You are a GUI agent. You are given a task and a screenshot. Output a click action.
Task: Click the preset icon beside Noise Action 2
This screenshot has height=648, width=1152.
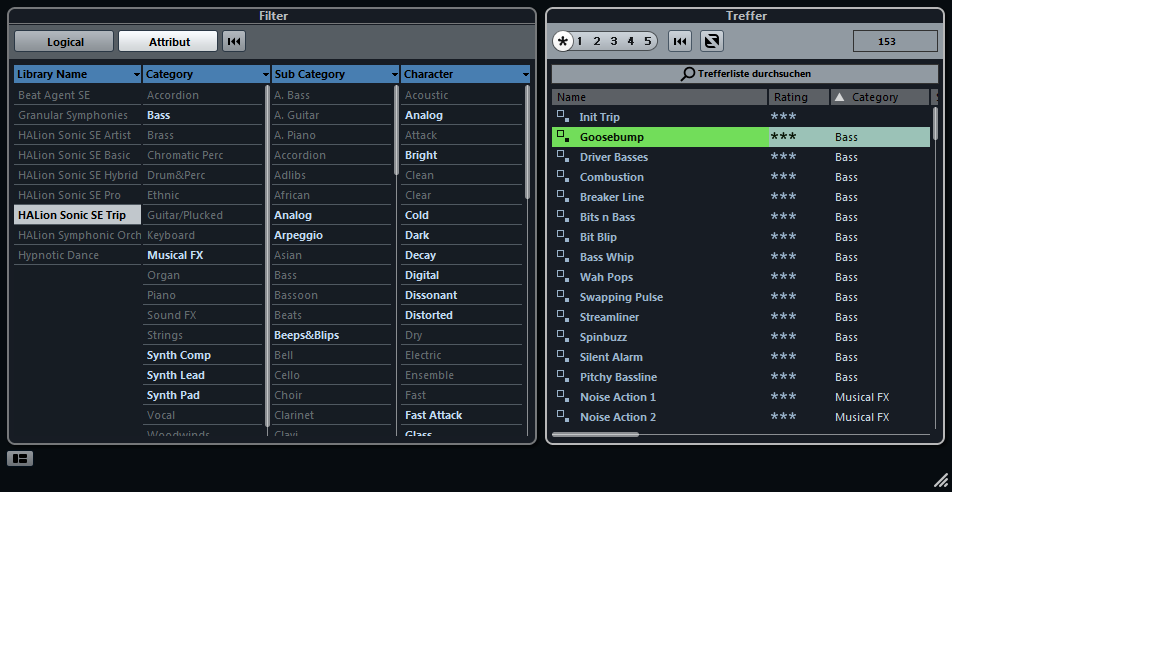point(563,416)
